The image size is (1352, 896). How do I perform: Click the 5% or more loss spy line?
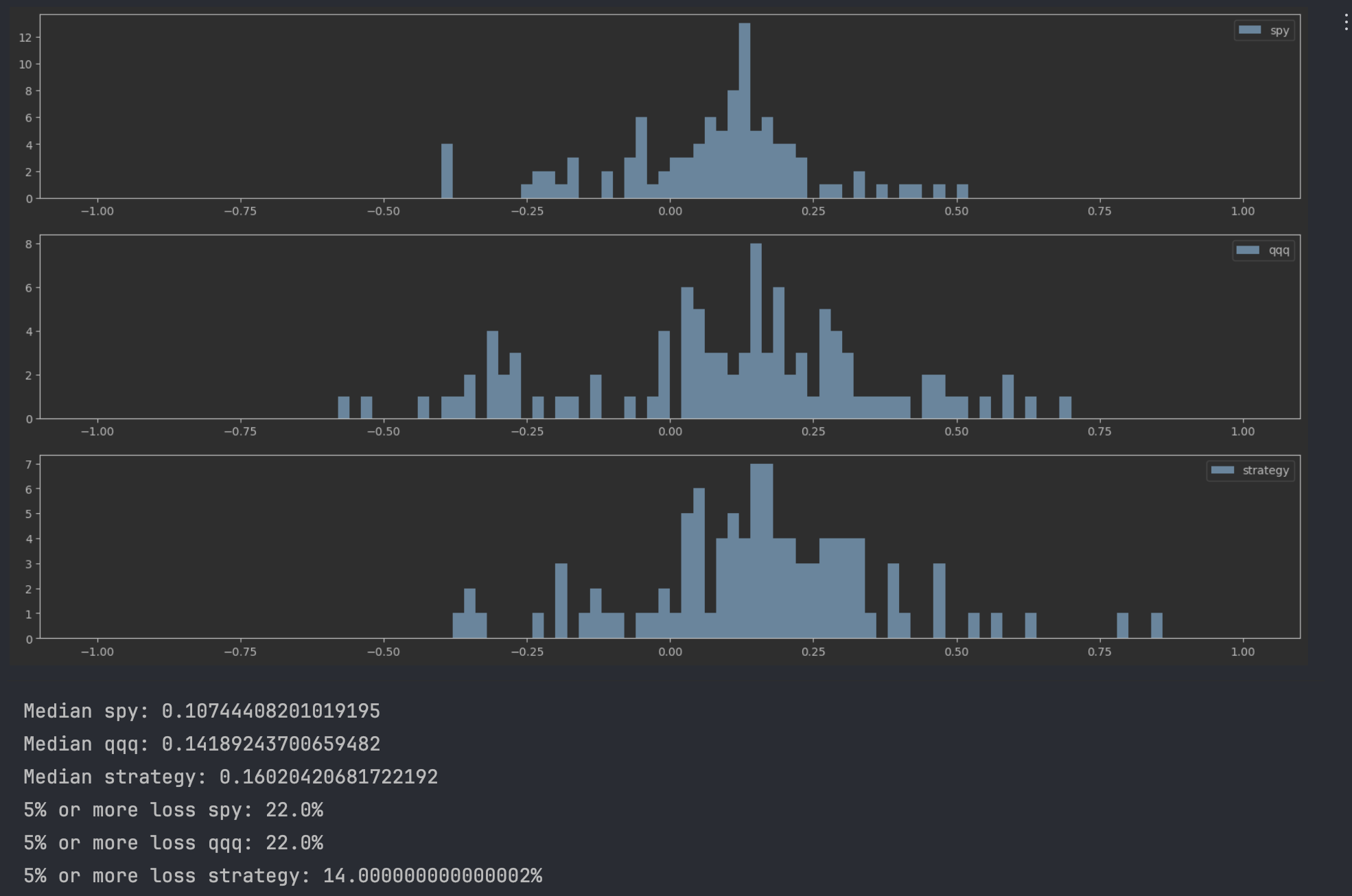(173, 810)
